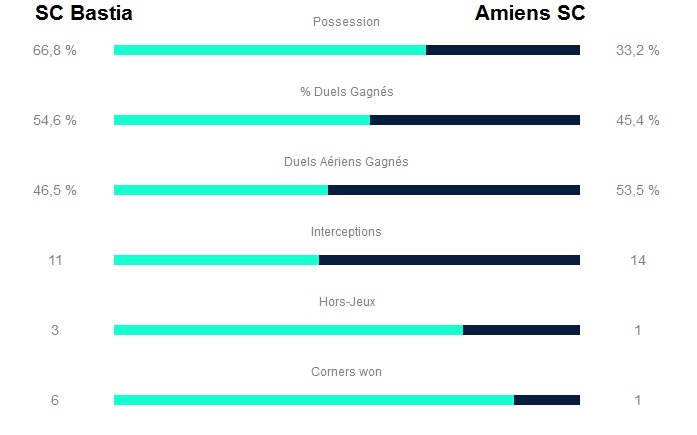This screenshot has width=697, height=435.
Task: Click the 66,8 % possession value
Action: tap(55, 50)
